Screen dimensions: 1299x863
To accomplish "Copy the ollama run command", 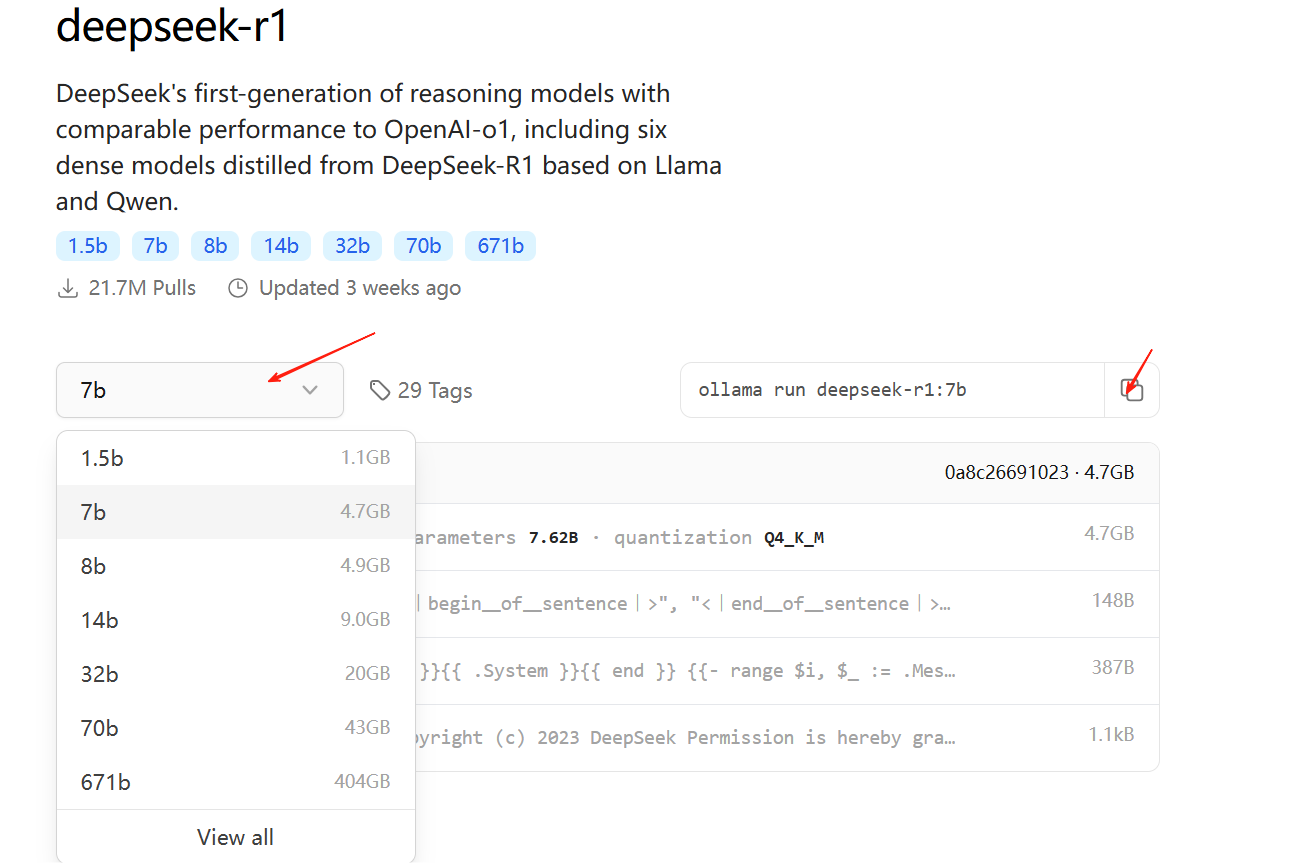I will (x=1132, y=390).
